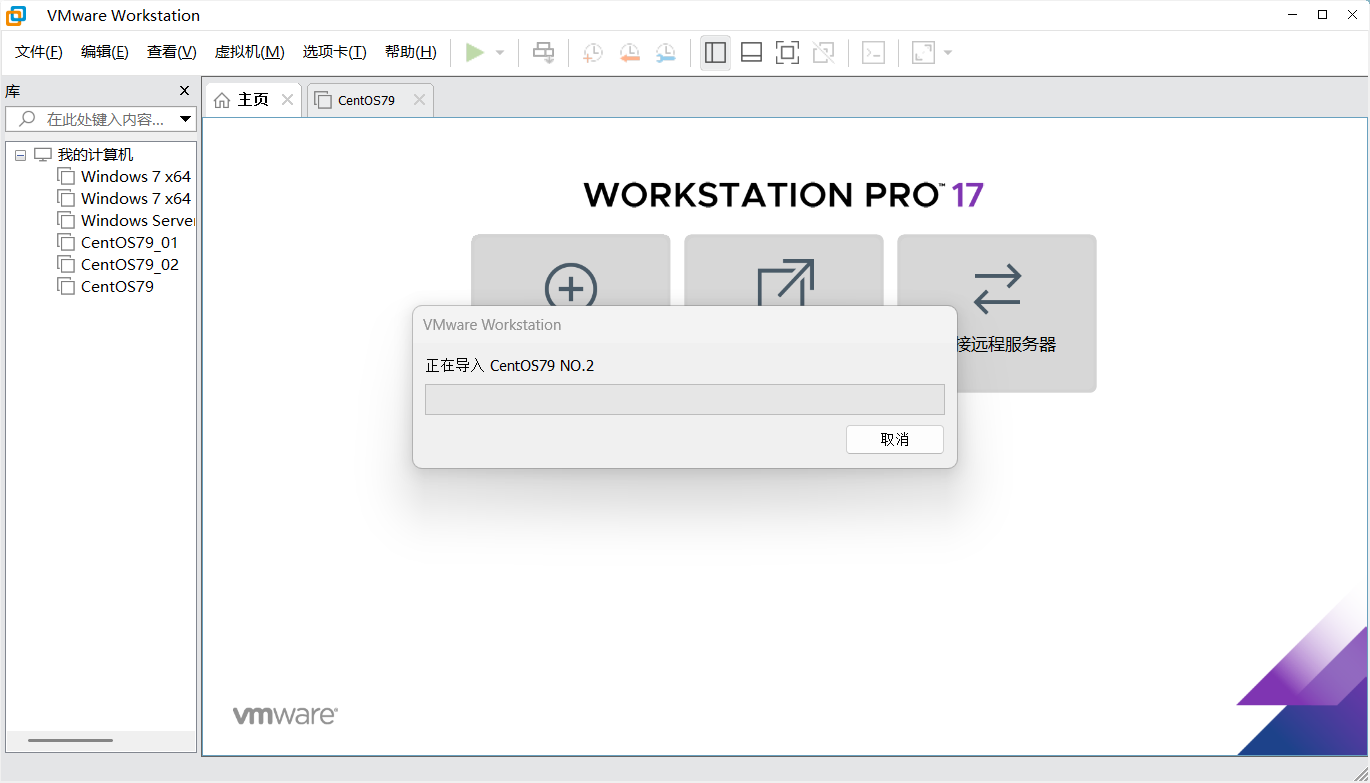Open the 选项卡(T) menu
Screen dimensions: 1370x783
335,52
